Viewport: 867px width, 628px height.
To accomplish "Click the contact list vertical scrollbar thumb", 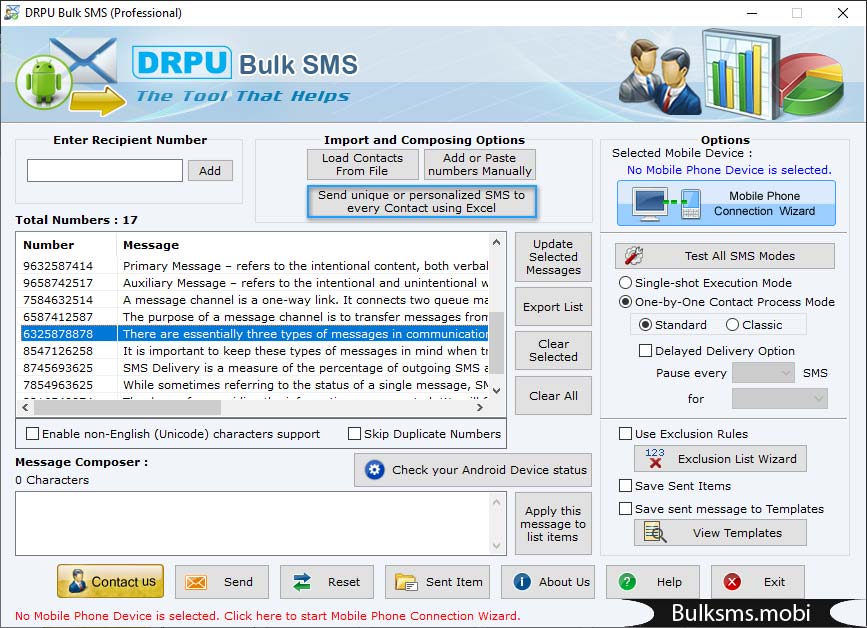I will (x=497, y=343).
